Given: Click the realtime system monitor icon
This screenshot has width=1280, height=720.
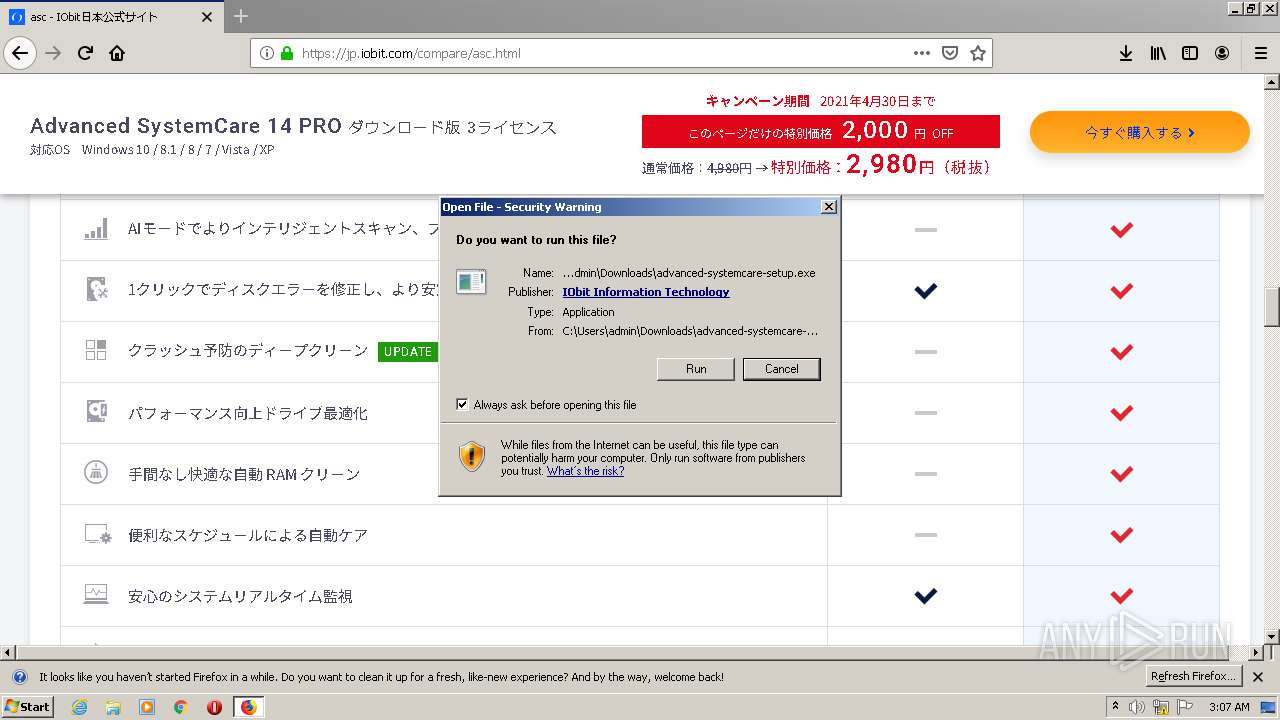Looking at the screenshot, I should pyautogui.click(x=96, y=594).
